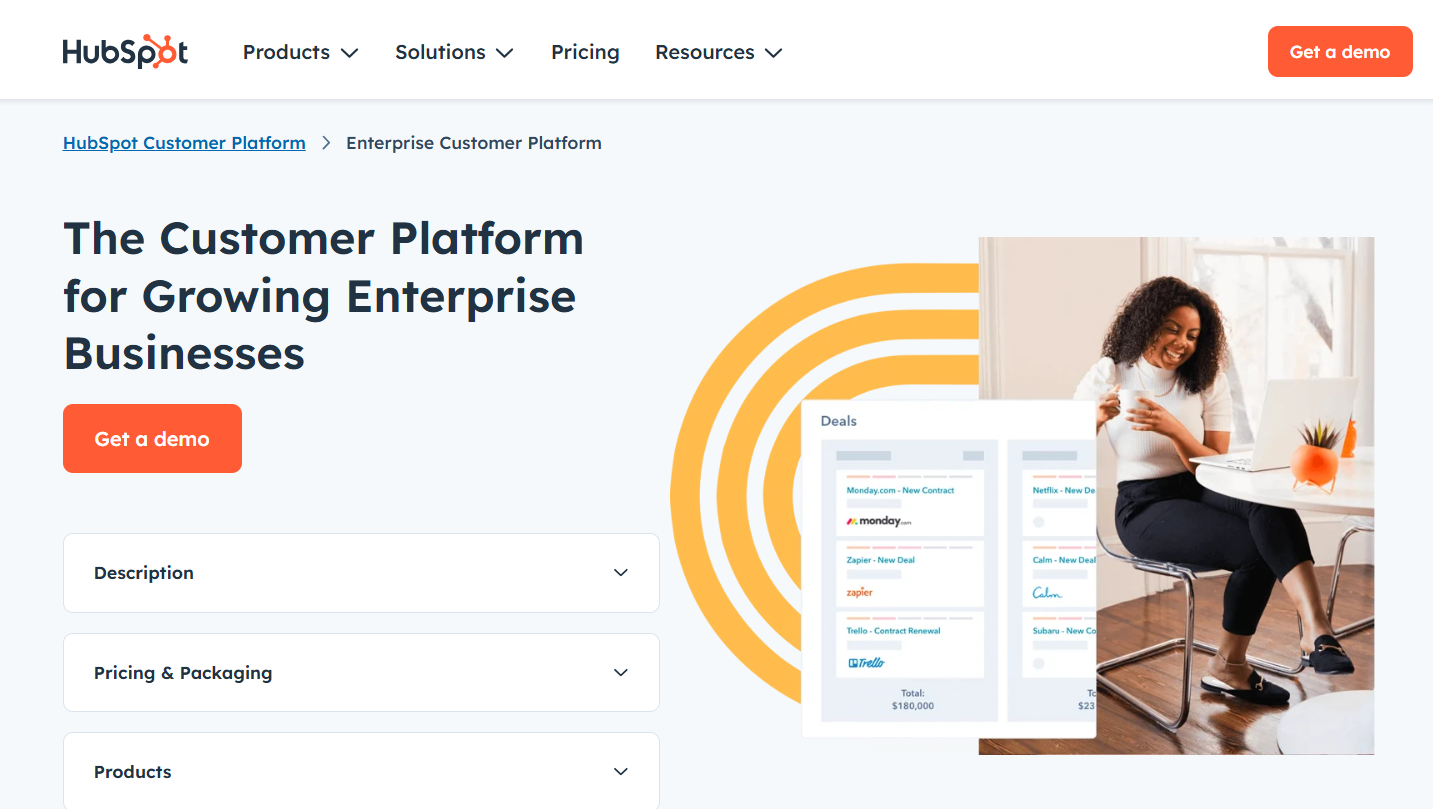
Task: Click the Calm logo in the deal card
Action: [x=1047, y=592]
